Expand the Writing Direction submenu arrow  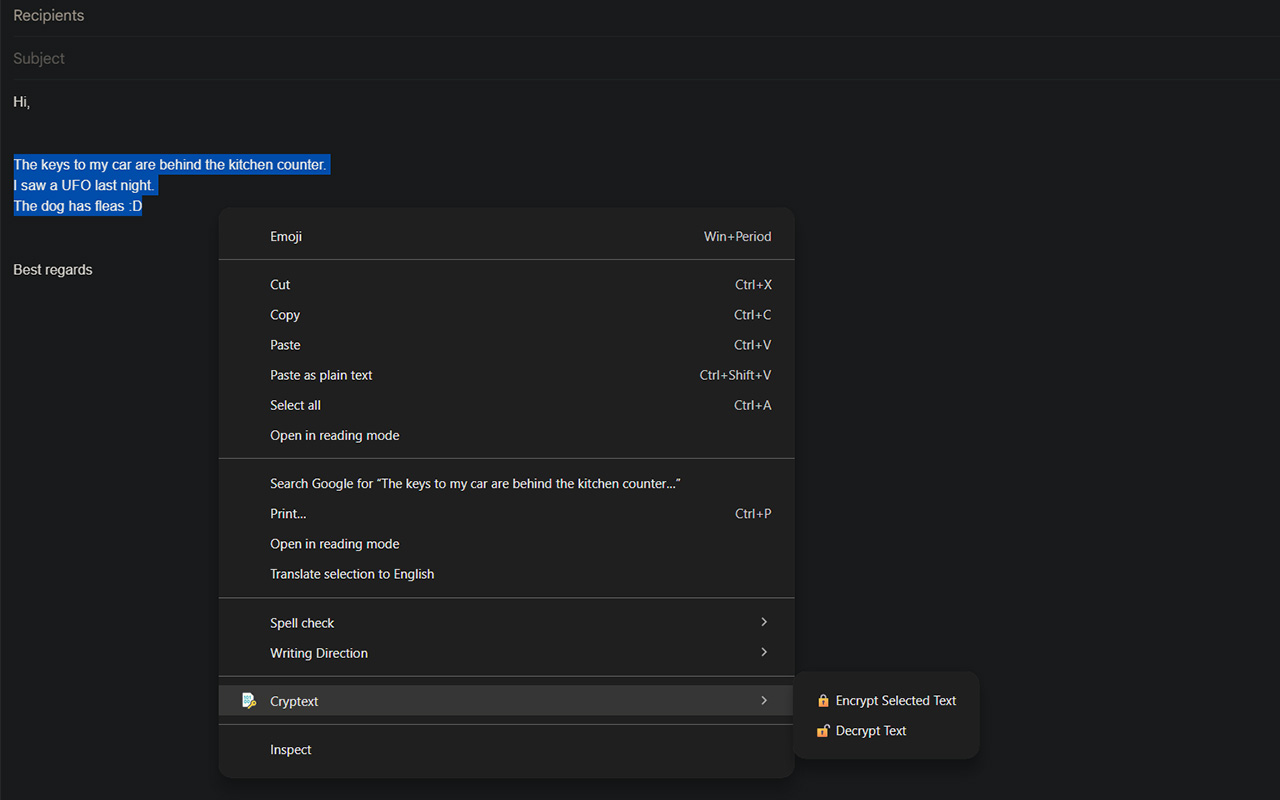coord(764,652)
